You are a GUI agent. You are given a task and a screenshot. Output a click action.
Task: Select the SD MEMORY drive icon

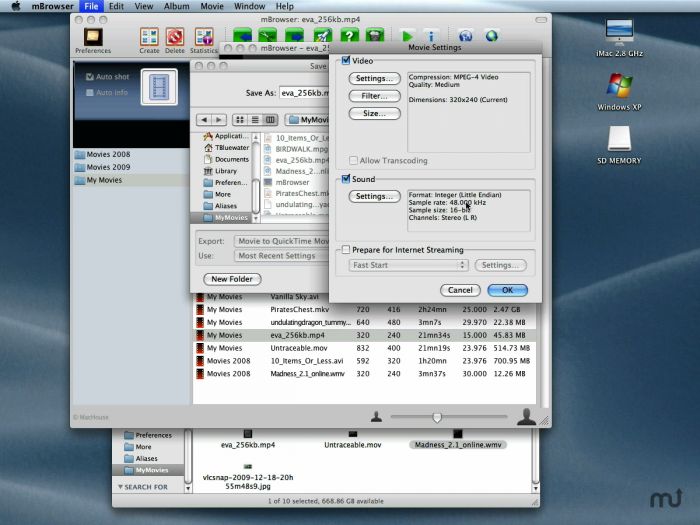tap(619, 139)
